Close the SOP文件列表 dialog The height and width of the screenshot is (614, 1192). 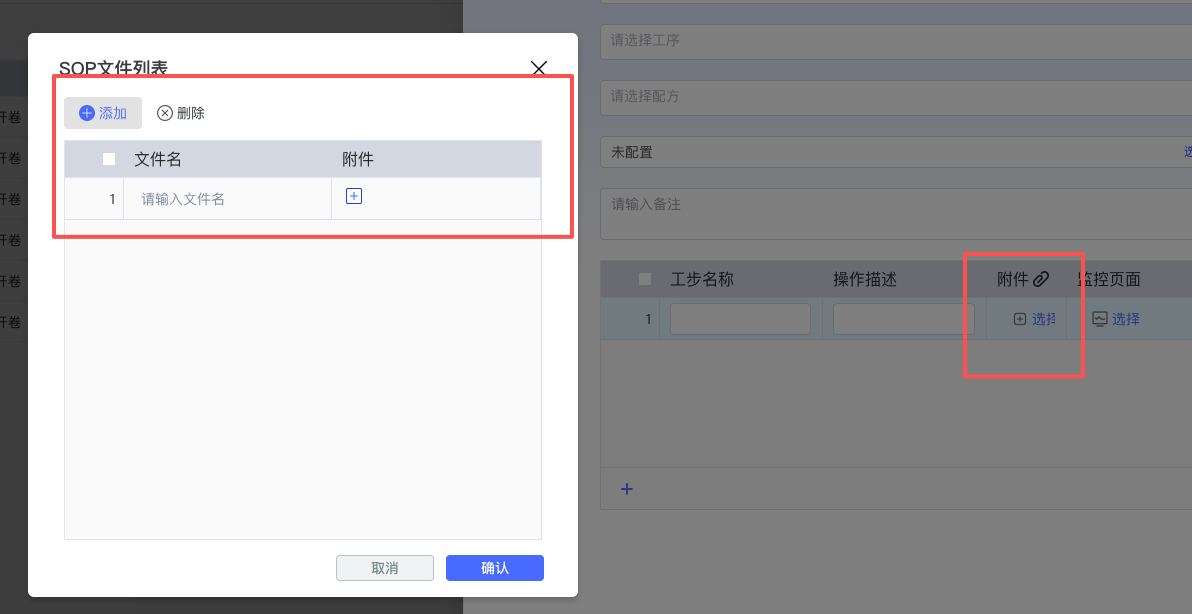tap(539, 68)
